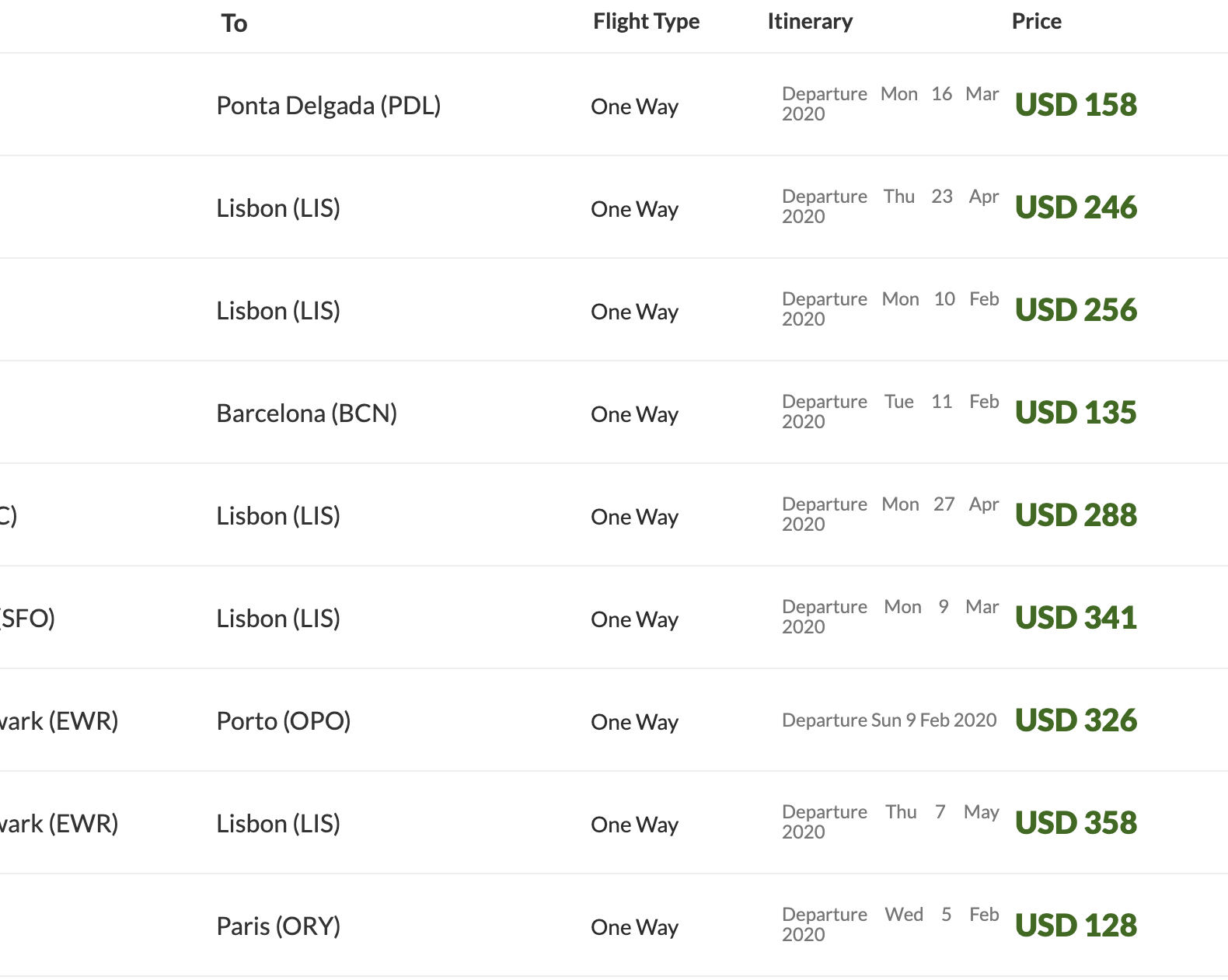The width and height of the screenshot is (1228, 980).
Task: Click the USD 326 Porto fare
Action: pos(1076,720)
